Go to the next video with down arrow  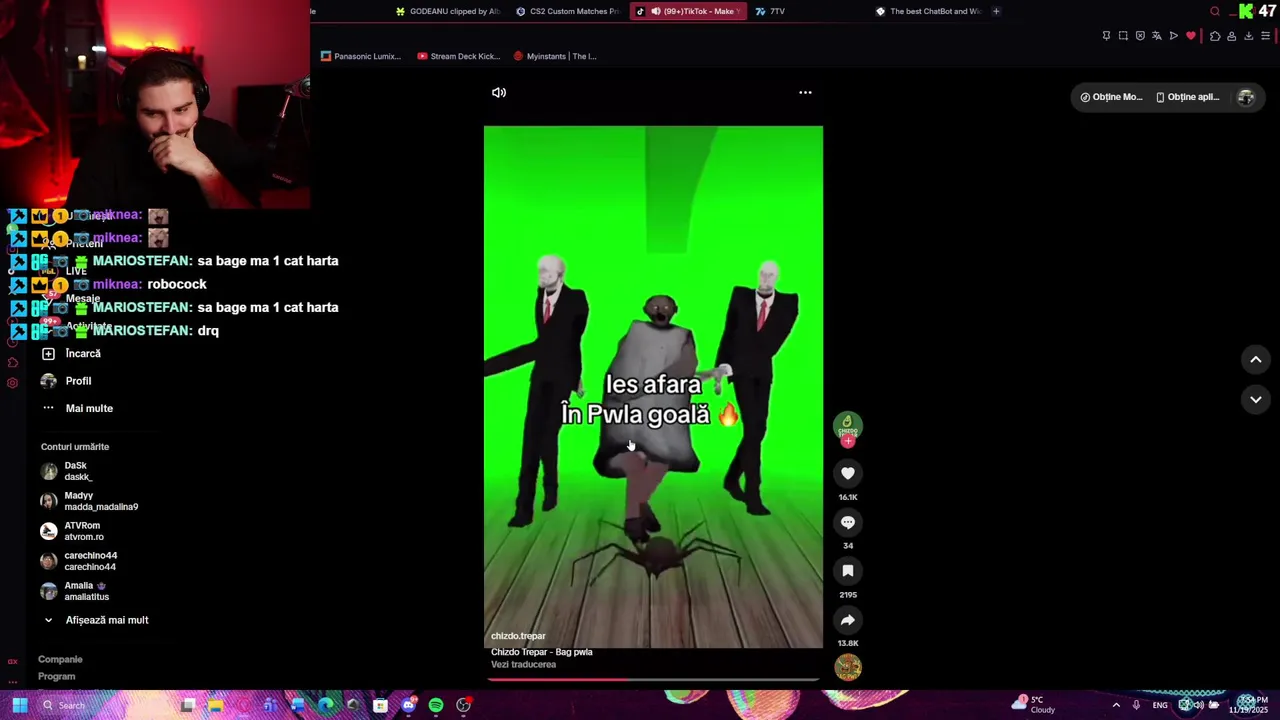(x=1256, y=399)
